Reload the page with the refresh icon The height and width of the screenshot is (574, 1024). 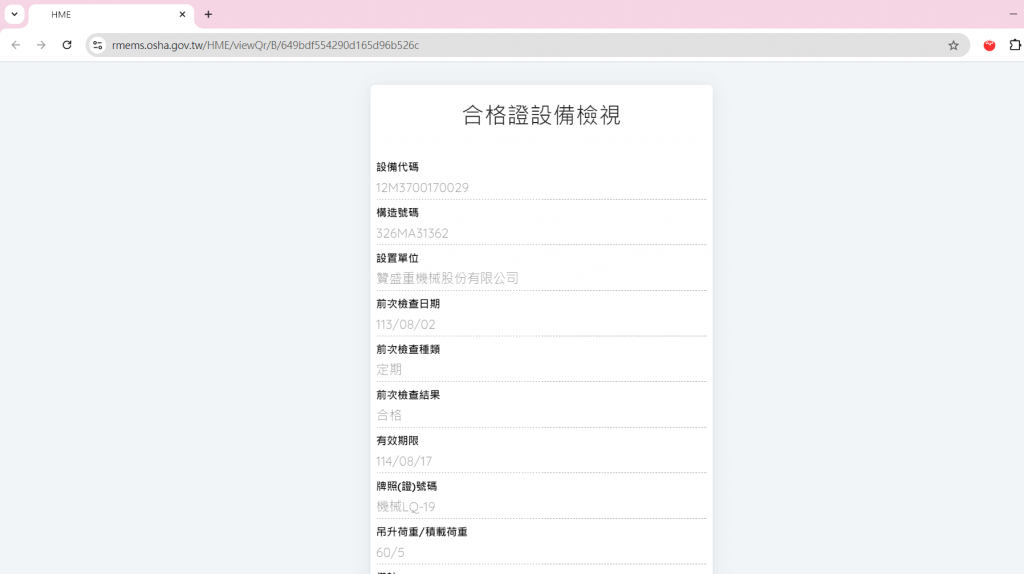pos(67,45)
